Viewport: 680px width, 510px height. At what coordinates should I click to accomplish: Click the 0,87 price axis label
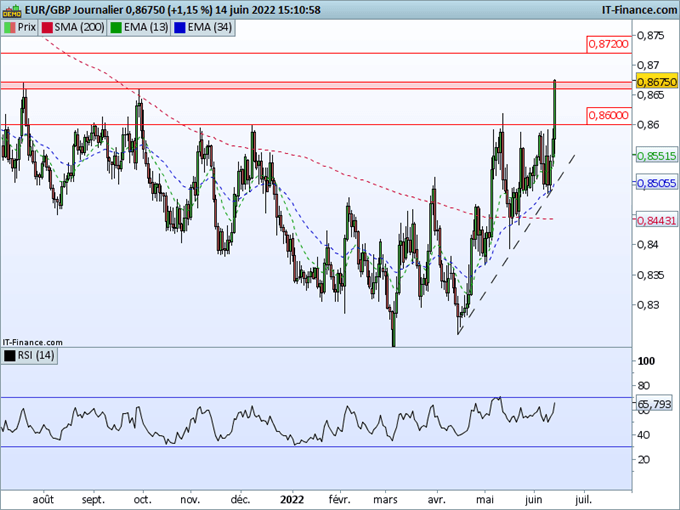647,65
